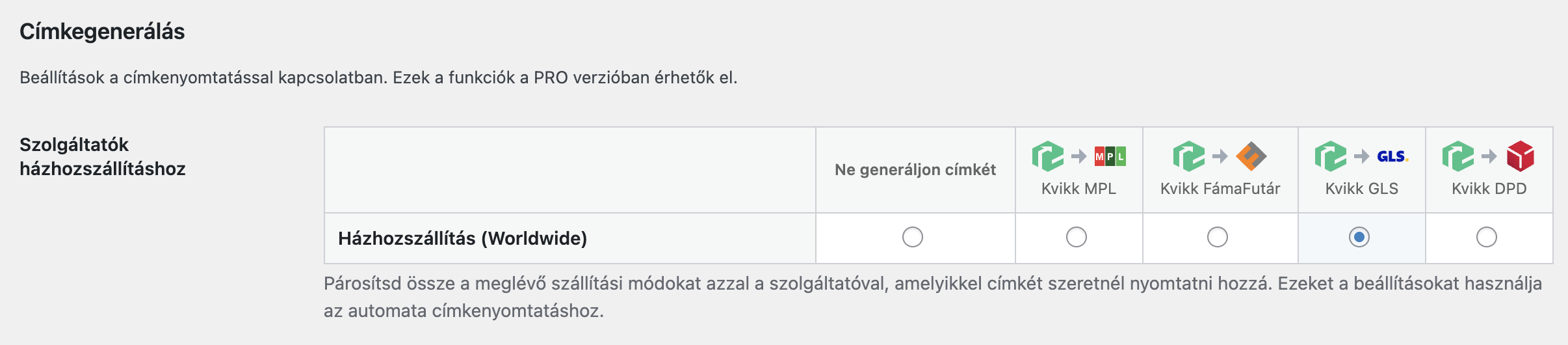Click the "Kvikk FámaFutár" column label
Viewport: 1568px width, 345px height.
(x=1220, y=189)
